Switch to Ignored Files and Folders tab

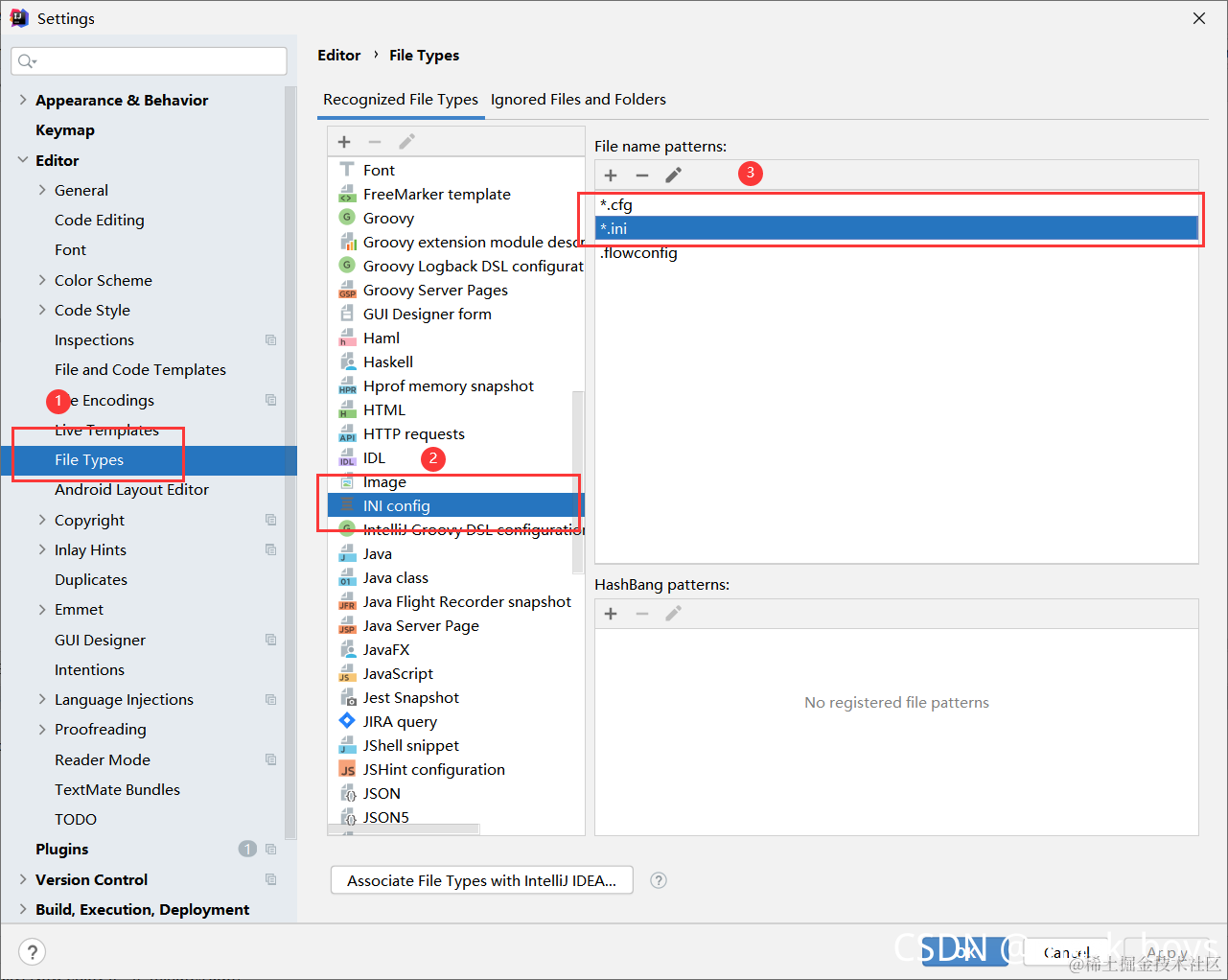click(x=578, y=100)
